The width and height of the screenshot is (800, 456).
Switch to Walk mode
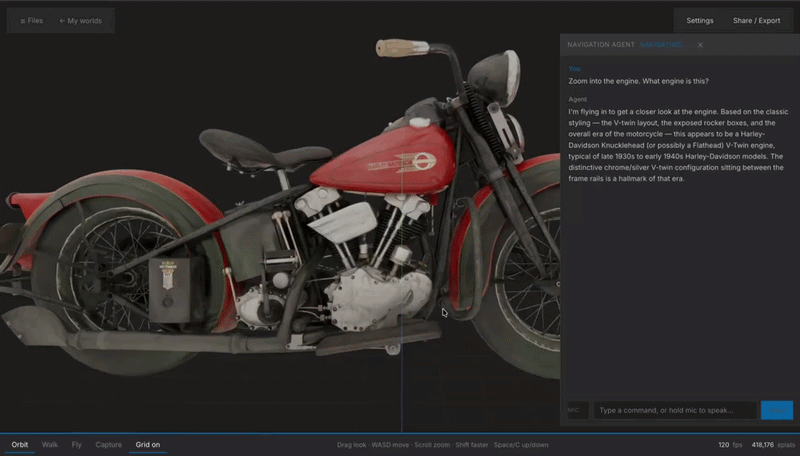point(49,445)
